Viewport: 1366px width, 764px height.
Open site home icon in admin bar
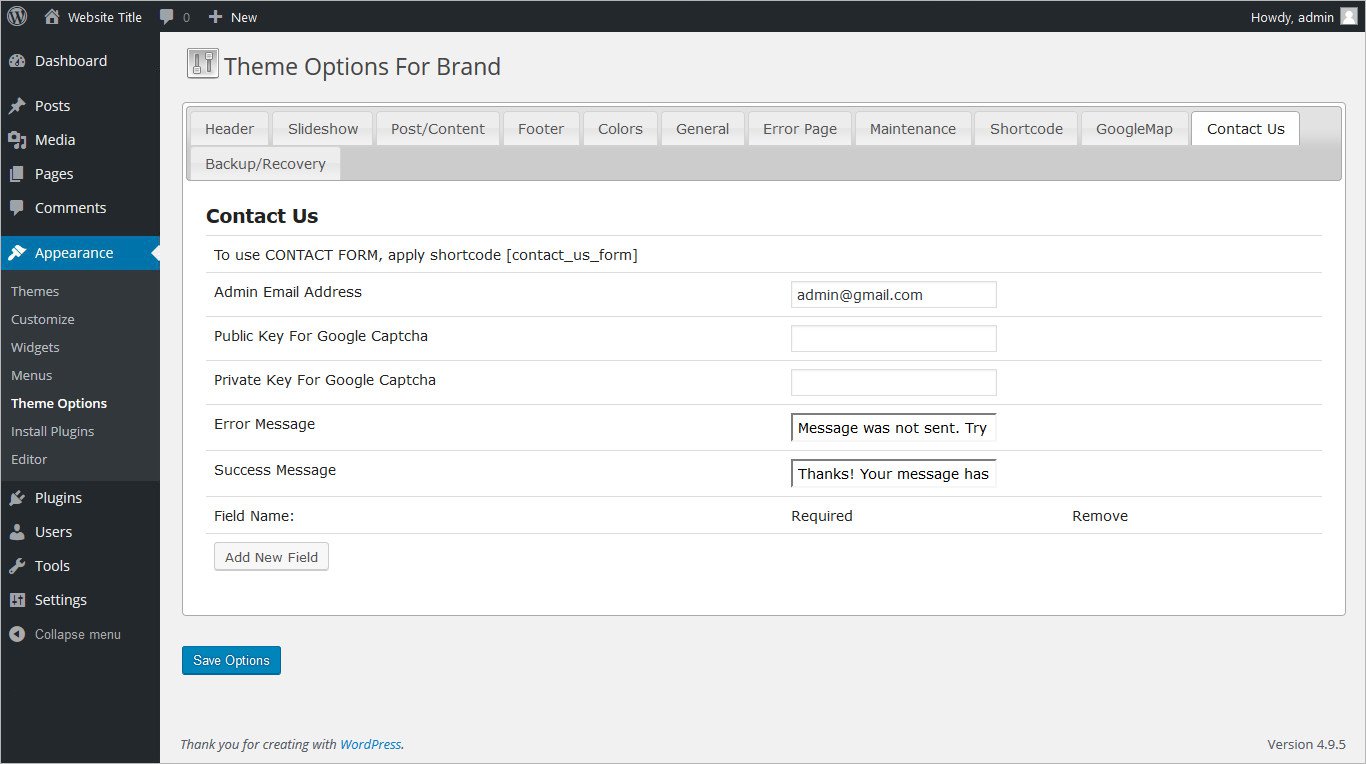point(52,17)
